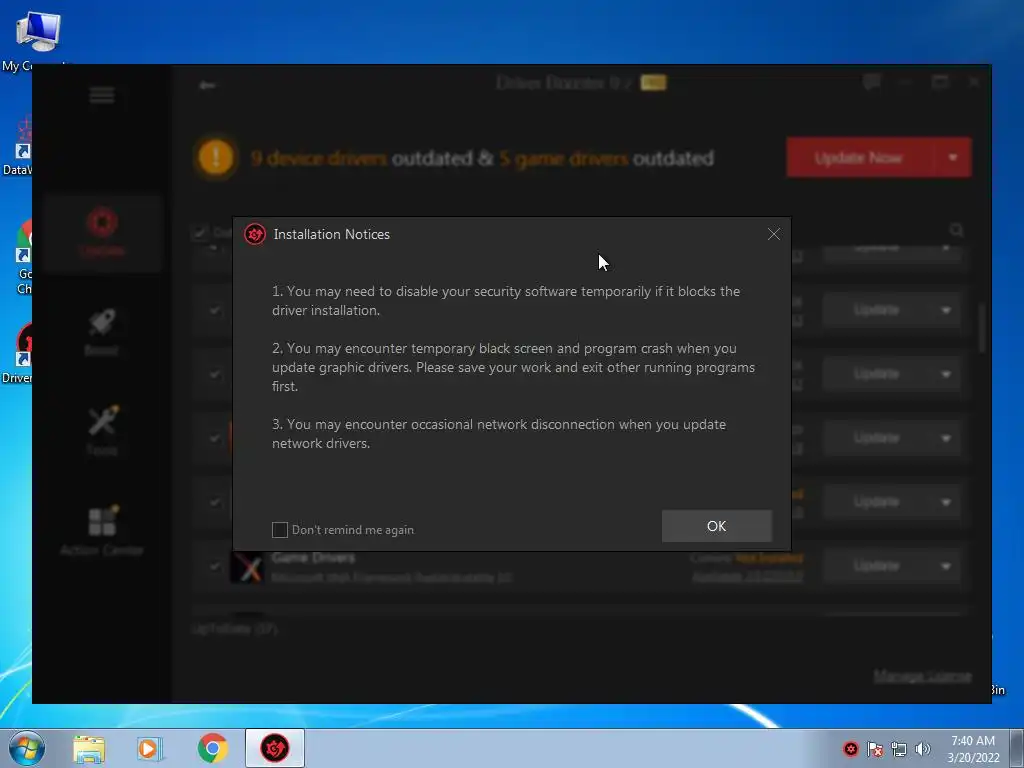Image resolution: width=1024 pixels, height=768 pixels.
Task: Open Driver Booster hamburger menu
Action: click(102, 95)
